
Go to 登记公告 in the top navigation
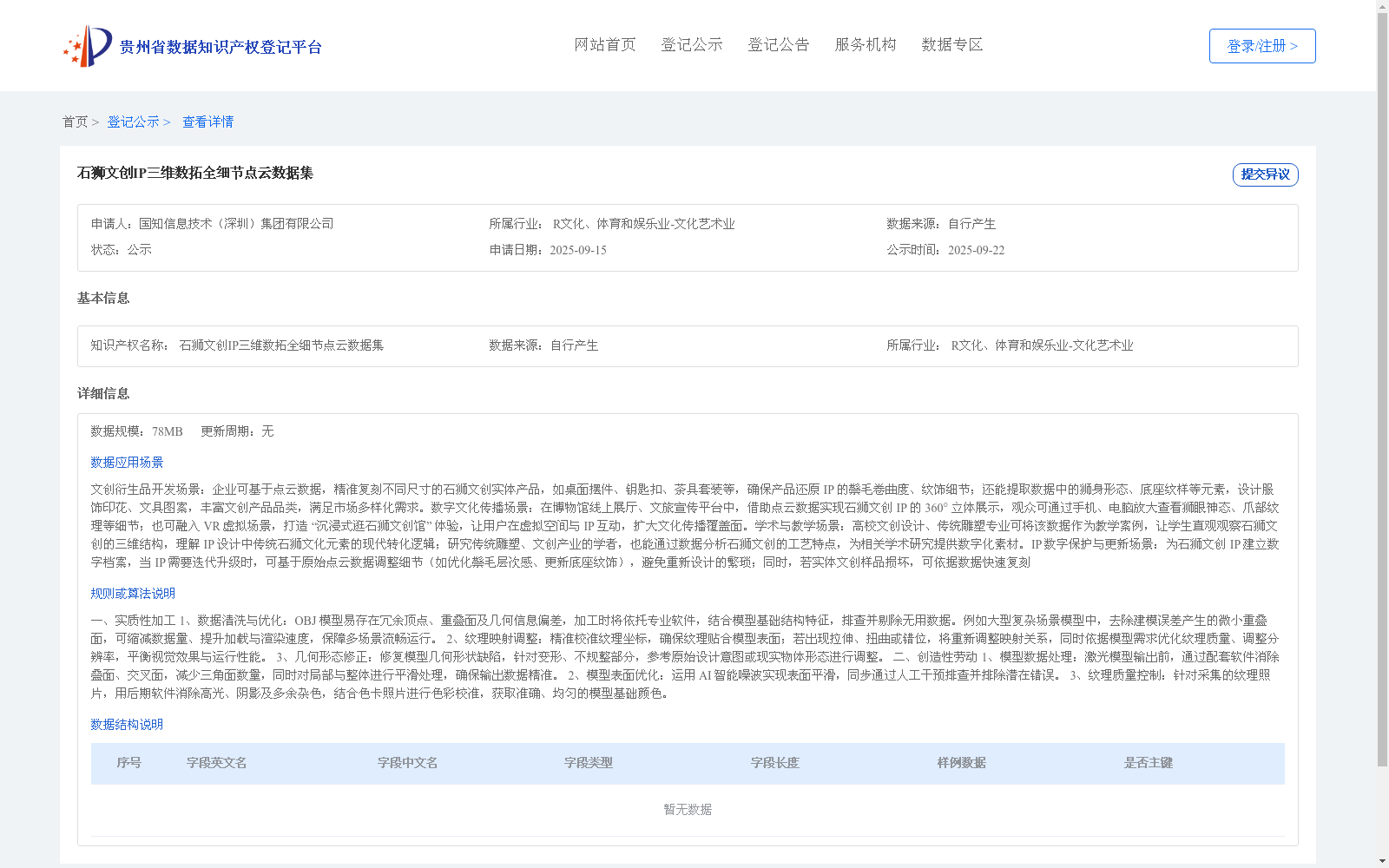pyautogui.click(x=779, y=44)
